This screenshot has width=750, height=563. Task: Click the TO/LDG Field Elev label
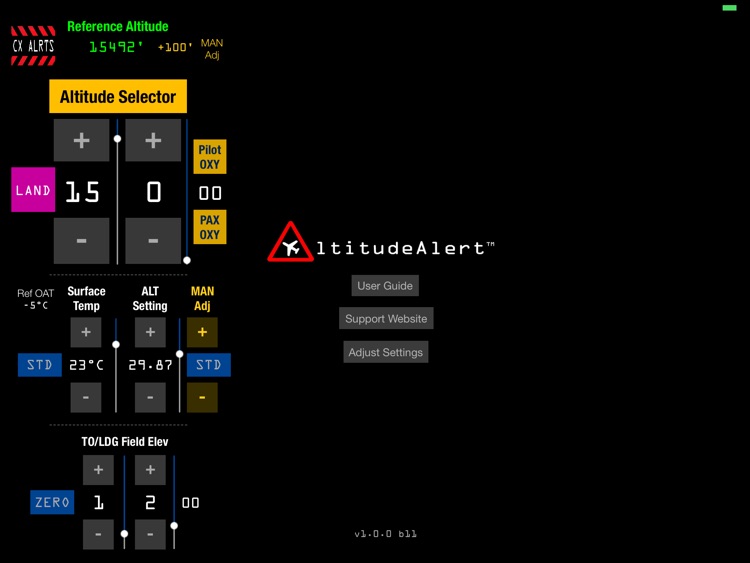coord(125,442)
